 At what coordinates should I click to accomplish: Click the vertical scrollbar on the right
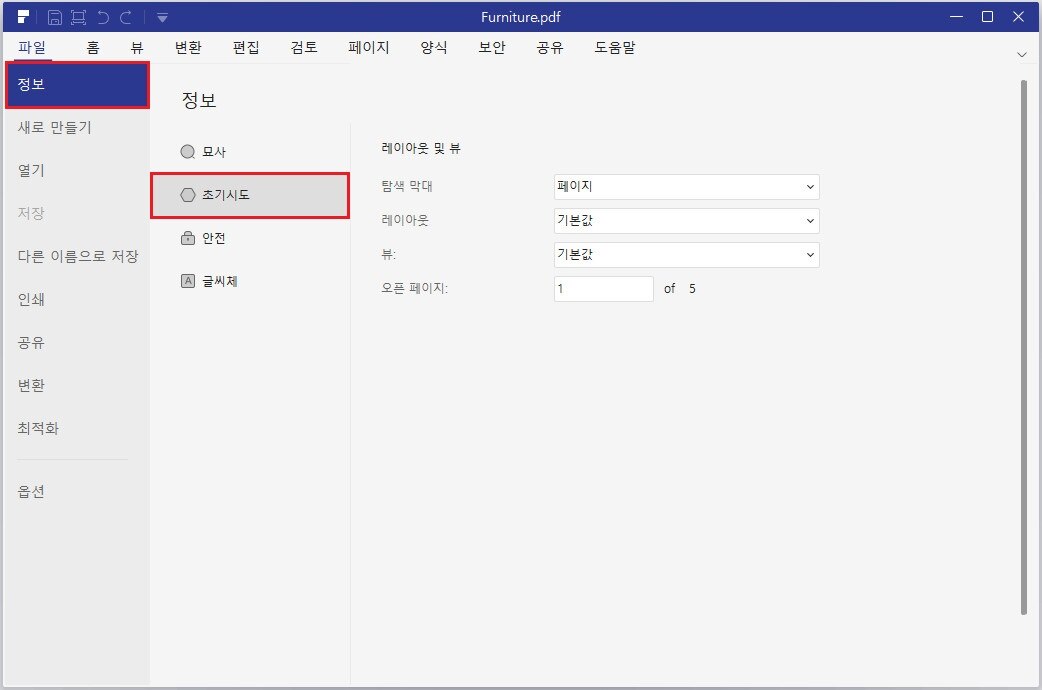1023,347
